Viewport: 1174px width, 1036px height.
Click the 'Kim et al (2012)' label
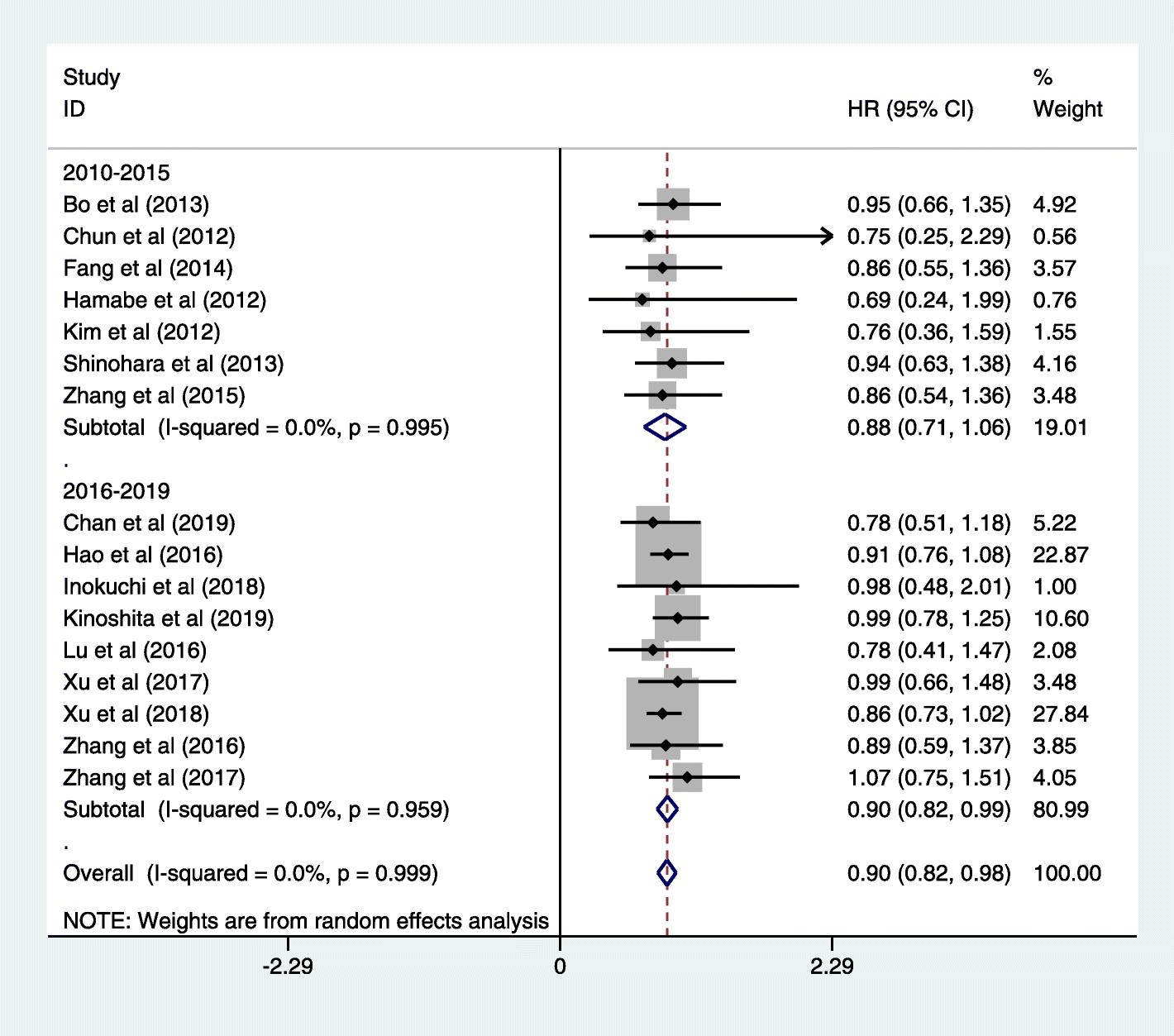(141, 332)
